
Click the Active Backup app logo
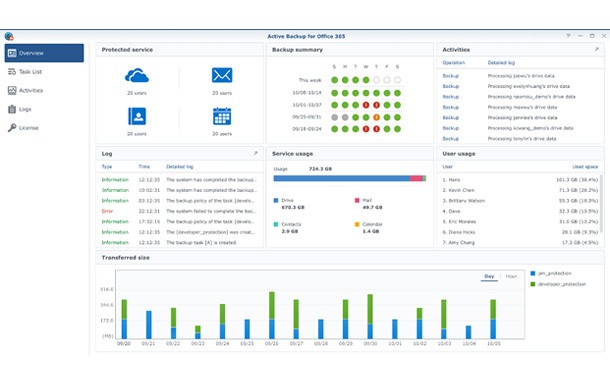pyautogui.click(x=9, y=36)
